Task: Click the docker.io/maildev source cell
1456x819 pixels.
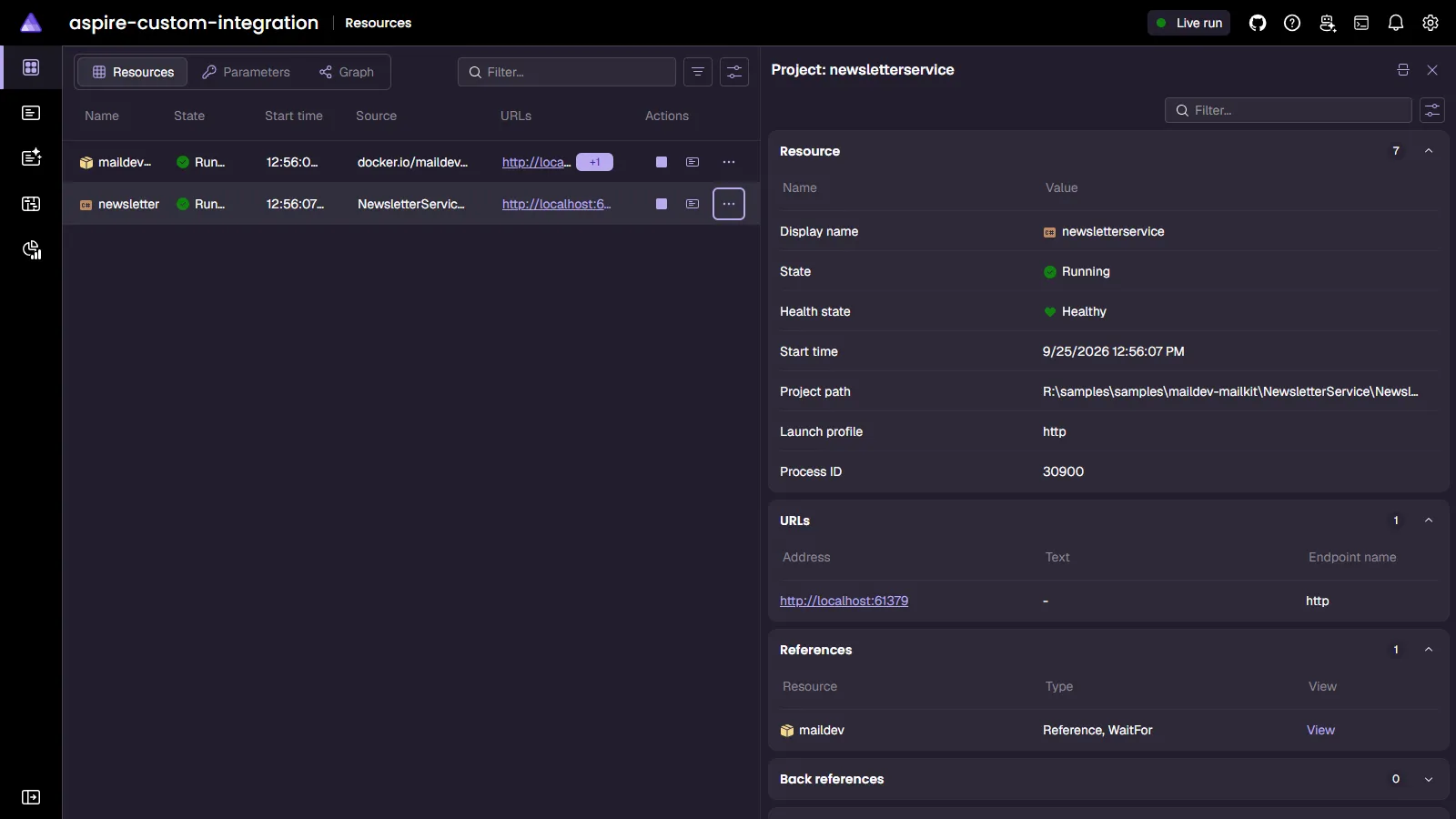Action: click(x=412, y=162)
